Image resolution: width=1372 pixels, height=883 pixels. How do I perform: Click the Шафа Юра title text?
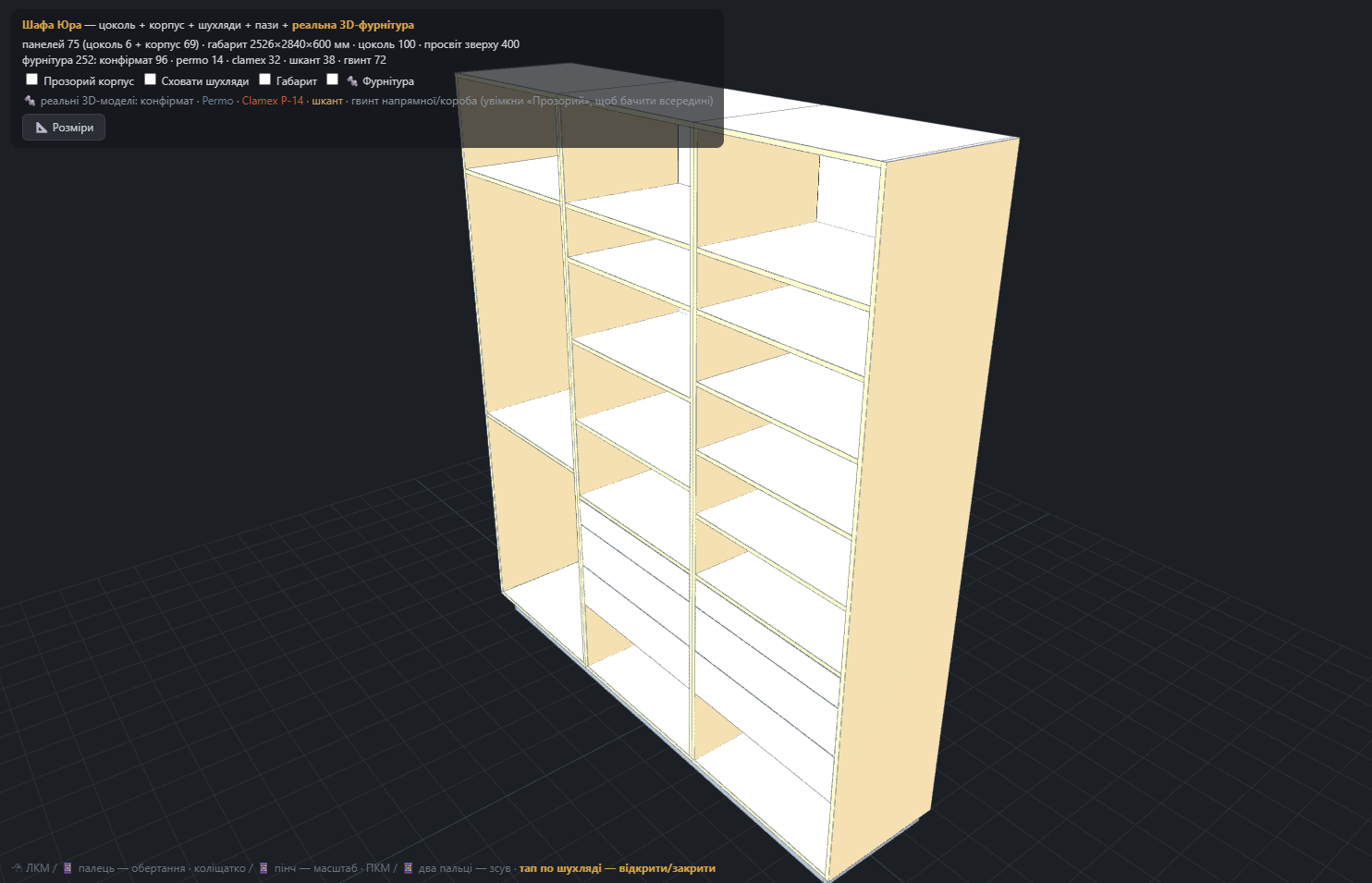[52, 25]
